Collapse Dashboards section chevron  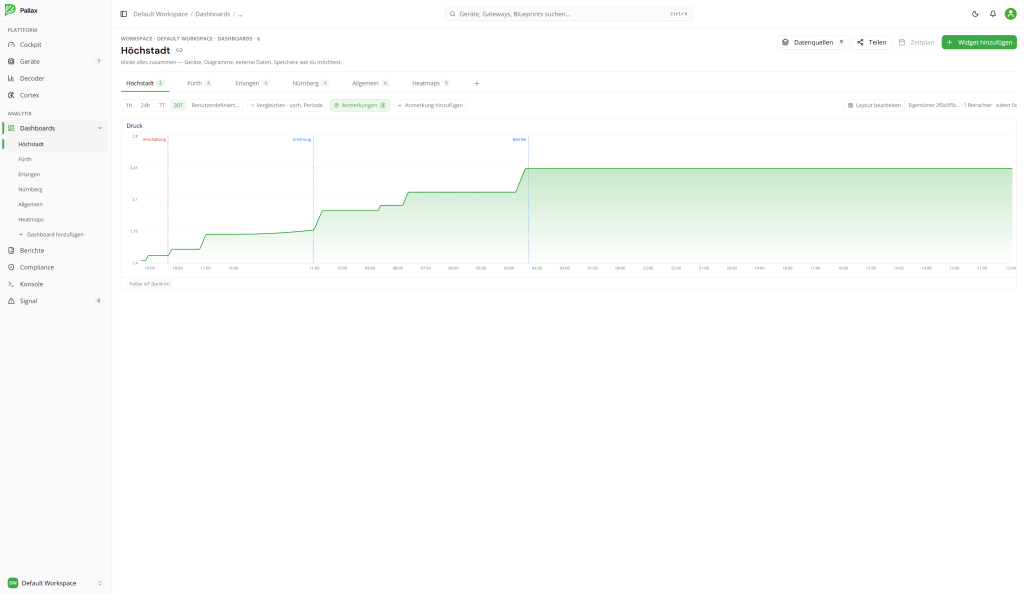(x=100, y=129)
